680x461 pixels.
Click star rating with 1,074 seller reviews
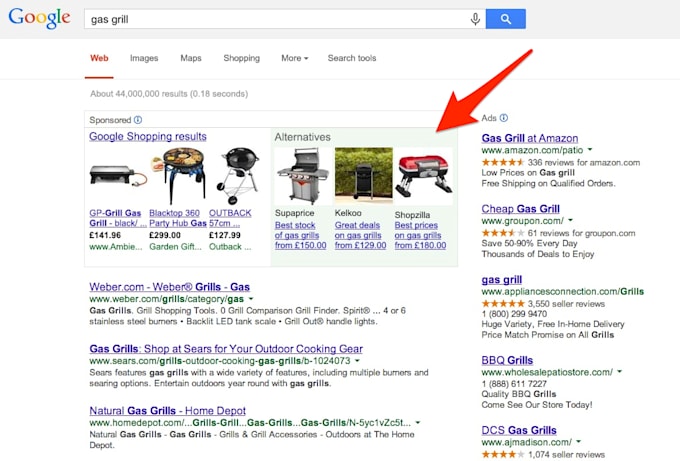click(503, 454)
